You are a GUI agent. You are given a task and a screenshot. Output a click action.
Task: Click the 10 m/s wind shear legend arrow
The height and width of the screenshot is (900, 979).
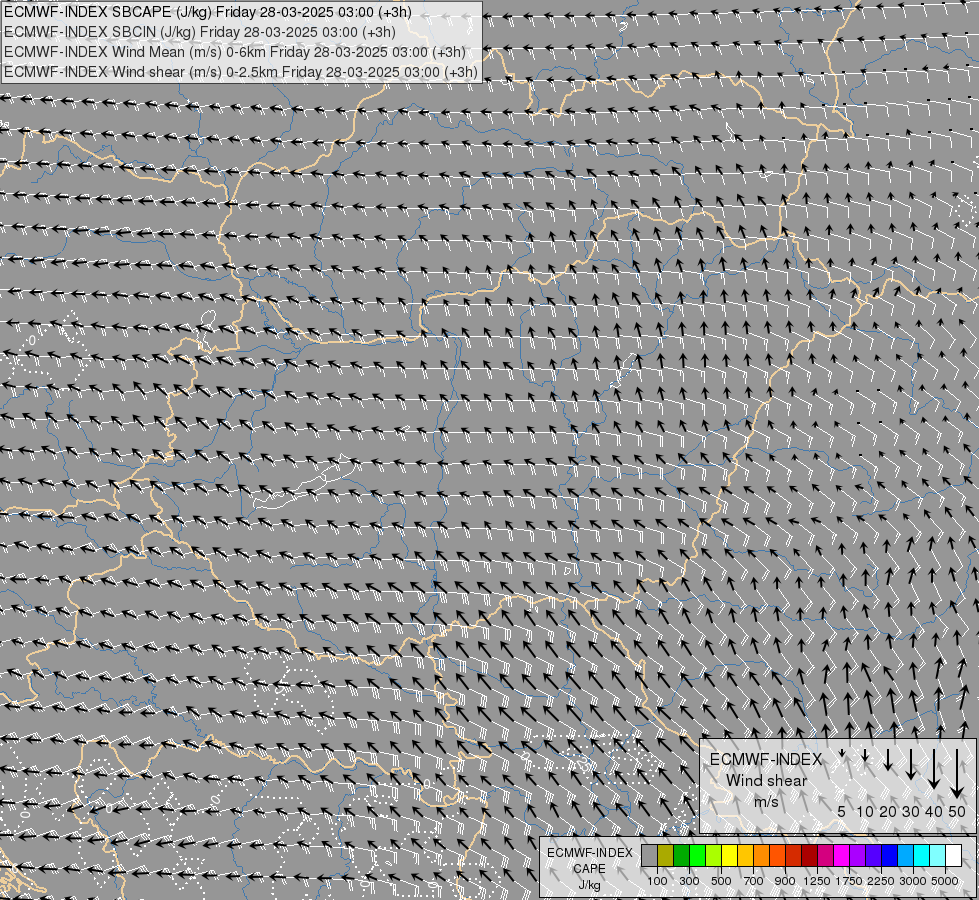coord(865,755)
